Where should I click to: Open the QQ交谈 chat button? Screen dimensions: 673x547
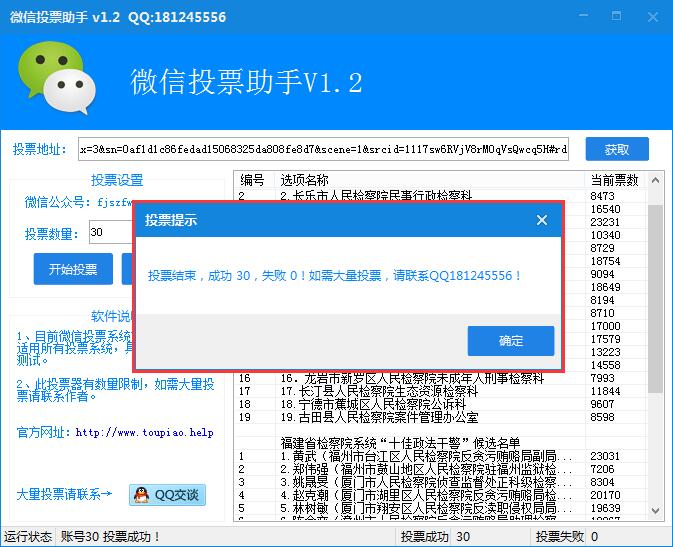pos(166,494)
